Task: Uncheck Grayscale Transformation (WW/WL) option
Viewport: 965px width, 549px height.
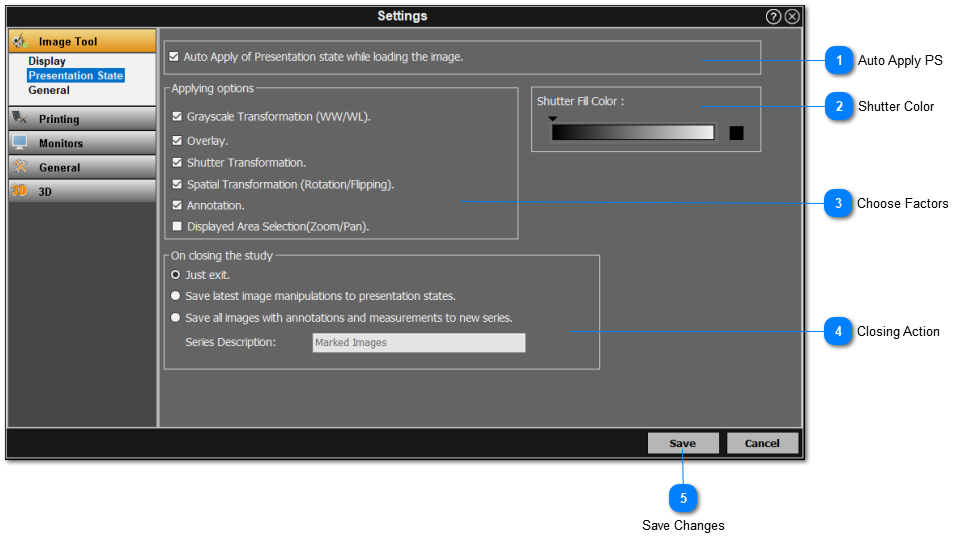Action: coord(178,117)
